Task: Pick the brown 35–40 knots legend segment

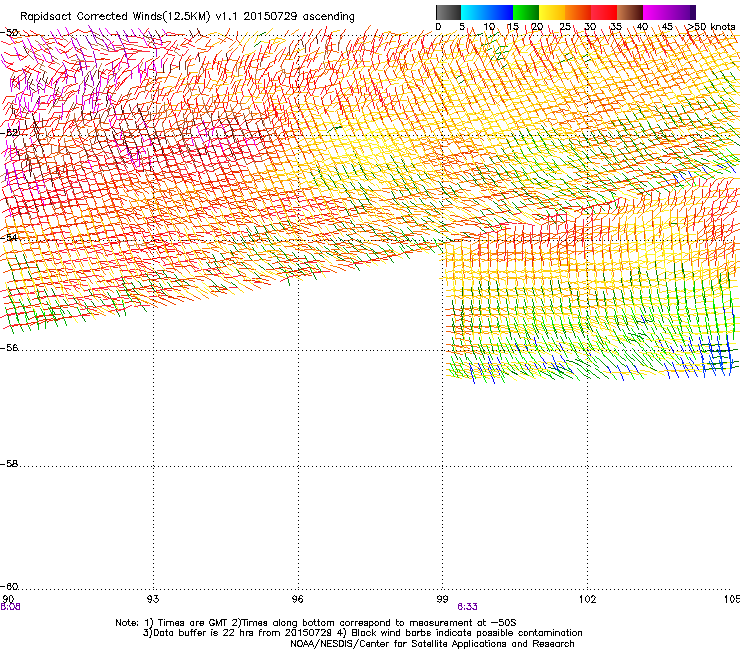Action: coord(630,12)
